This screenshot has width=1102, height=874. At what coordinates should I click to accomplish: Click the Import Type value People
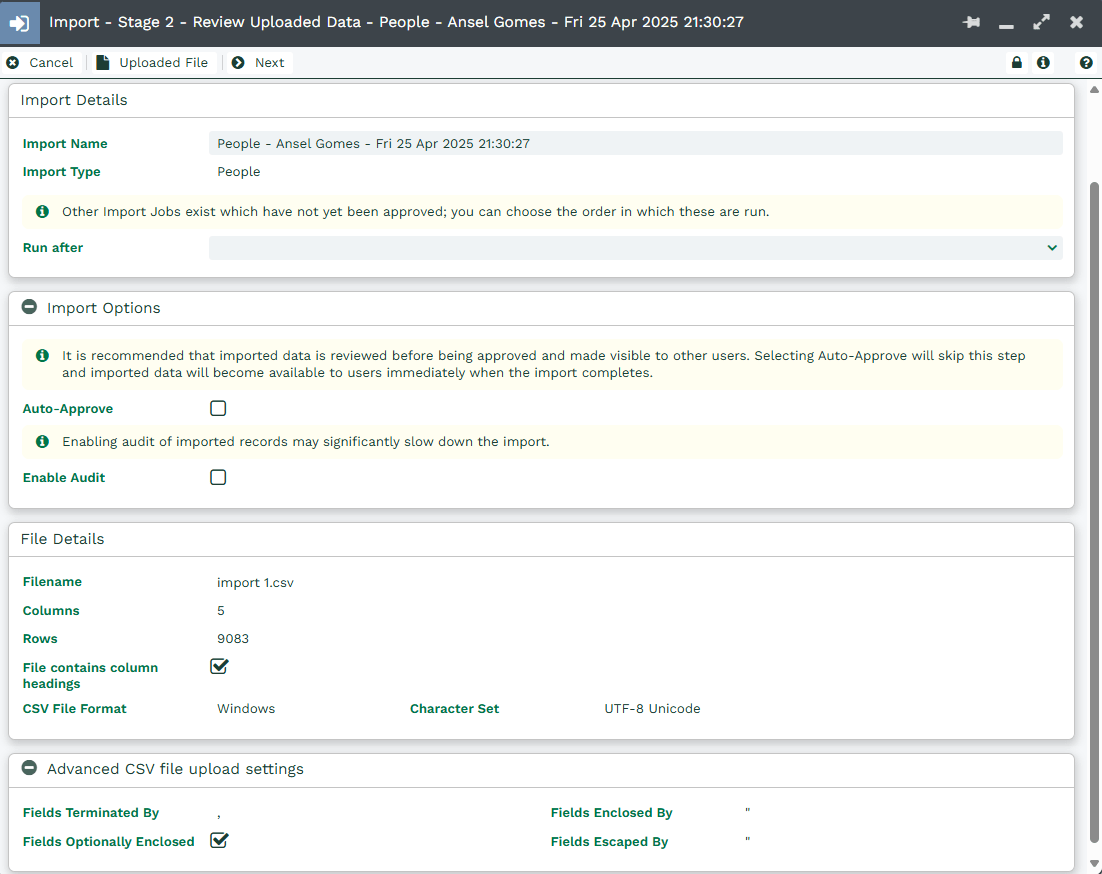[x=238, y=171]
